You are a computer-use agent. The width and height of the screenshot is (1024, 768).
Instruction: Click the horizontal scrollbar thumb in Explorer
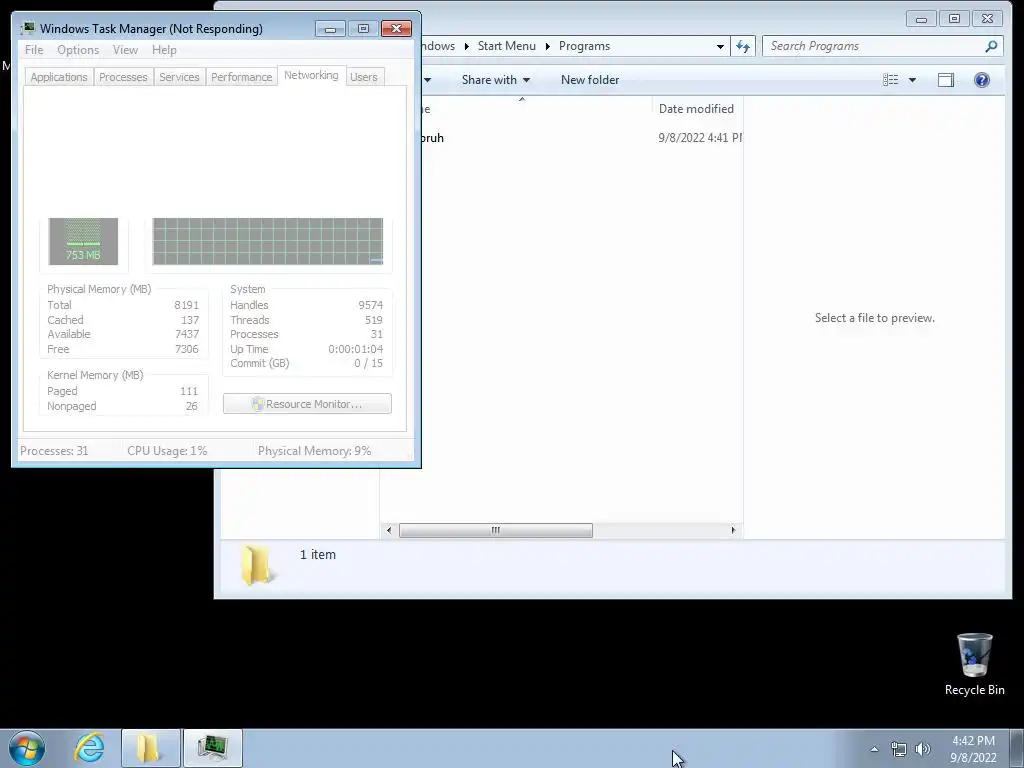coord(496,530)
